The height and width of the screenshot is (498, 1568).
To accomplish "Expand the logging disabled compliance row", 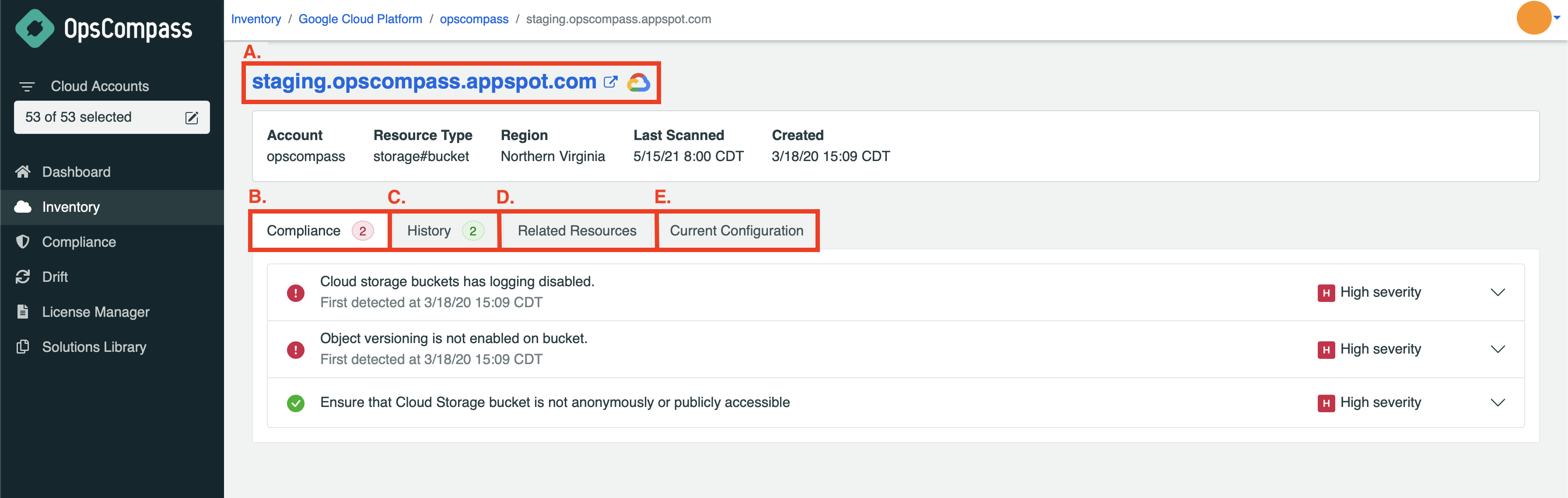I will coord(1498,292).
